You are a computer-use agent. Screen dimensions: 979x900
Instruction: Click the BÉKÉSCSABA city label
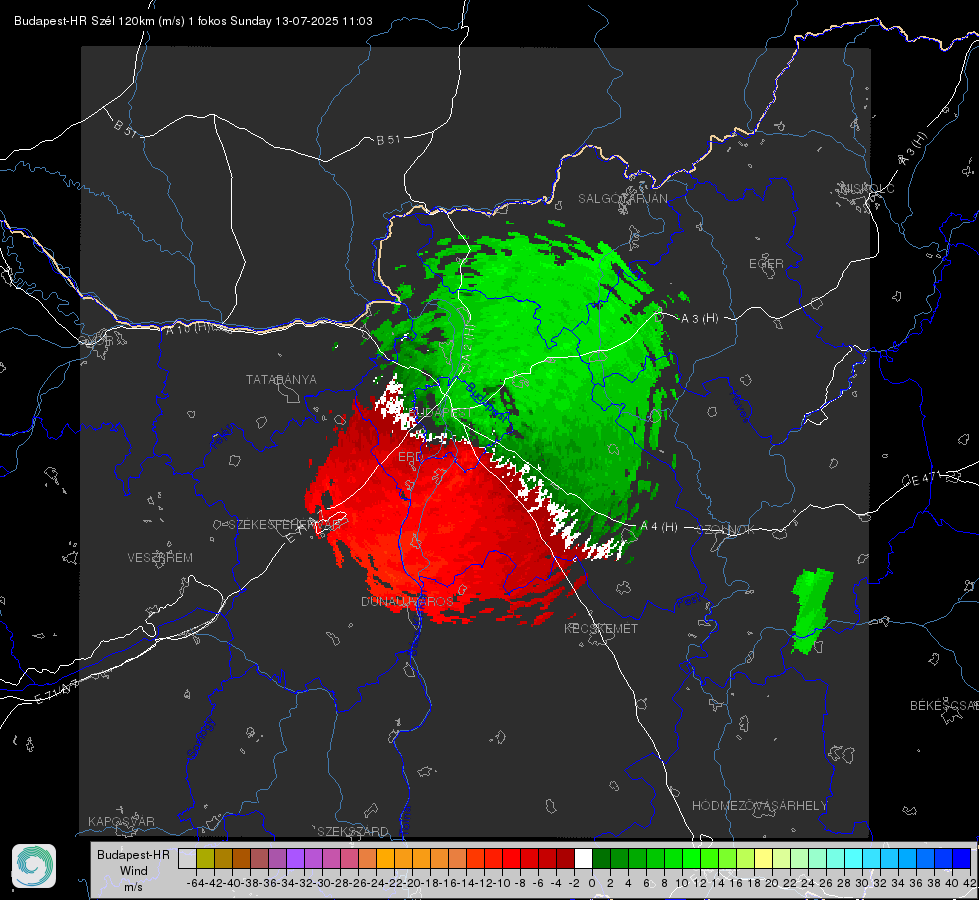click(x=944, y=705)
